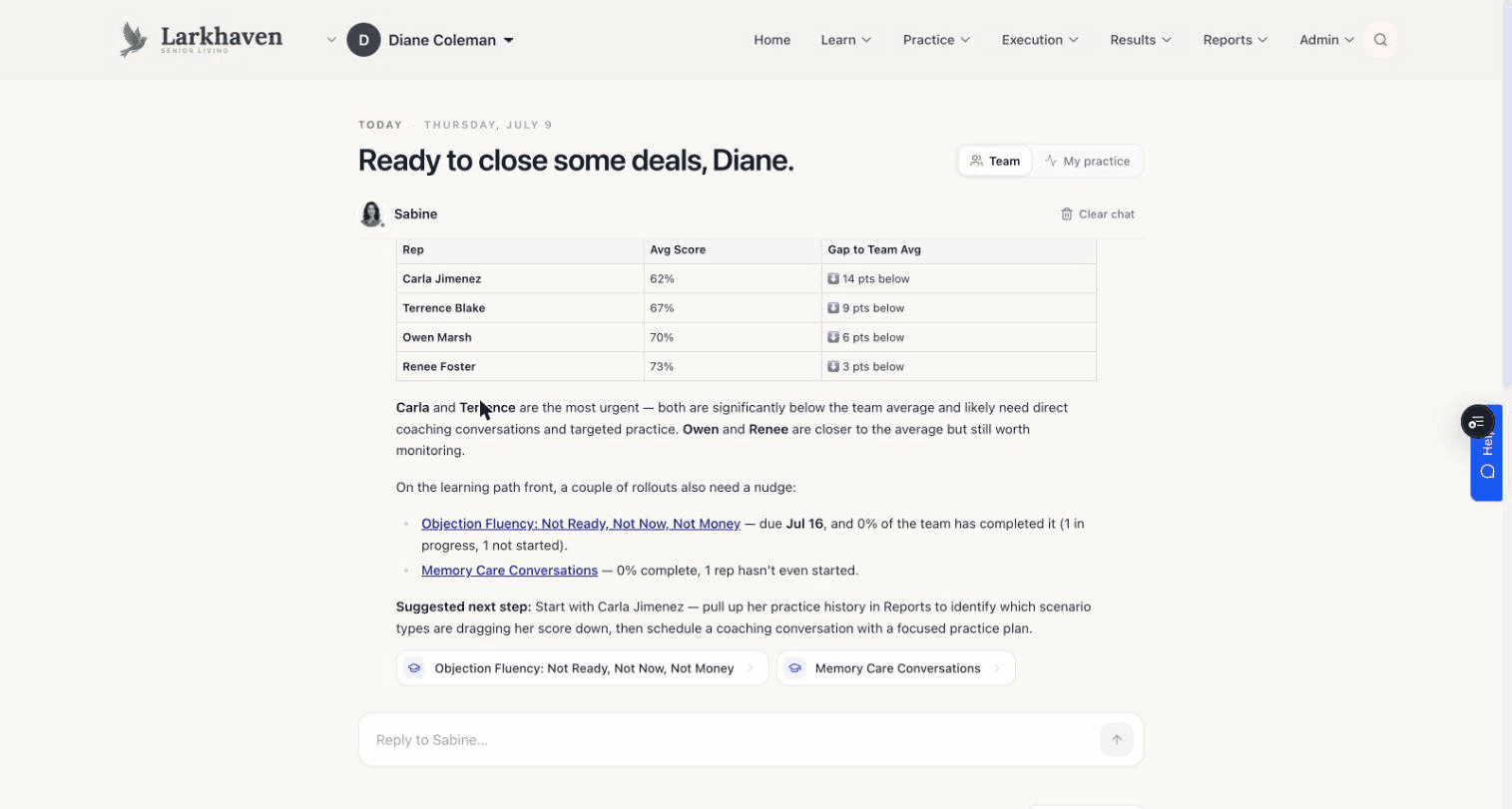The image size is (1512, 809).
Task: Go to the Home menu item
Action: click(771, 40)
